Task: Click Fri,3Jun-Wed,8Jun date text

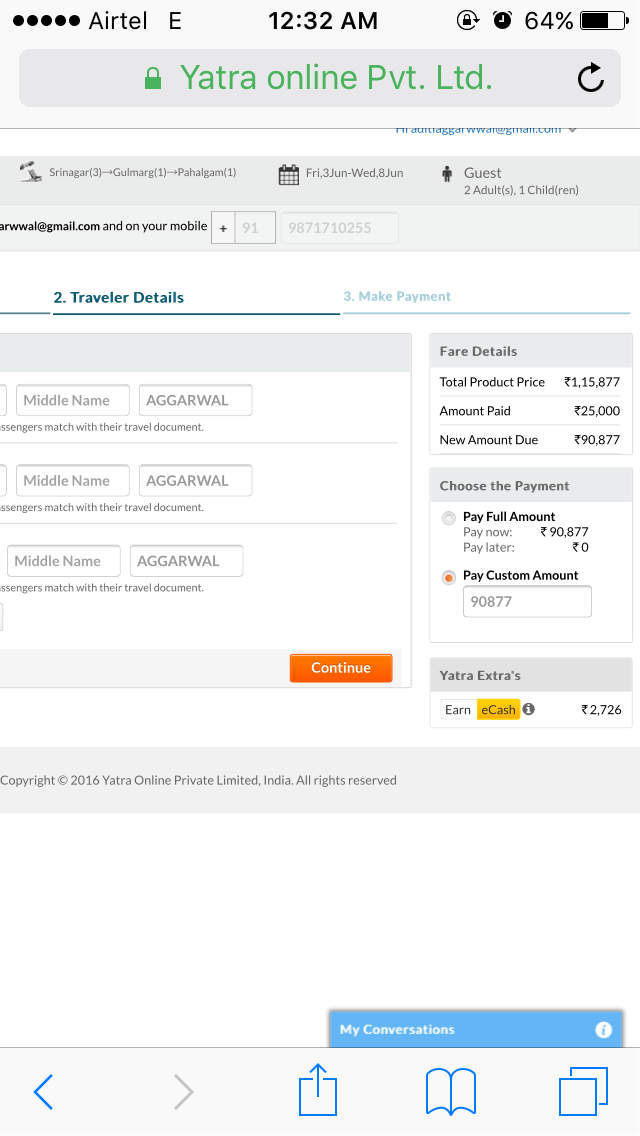Action: point(354,173)
